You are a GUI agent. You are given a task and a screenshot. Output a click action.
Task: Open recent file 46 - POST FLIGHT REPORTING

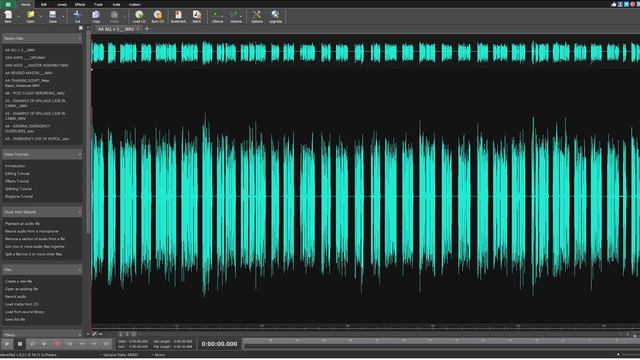pos(35,93)
